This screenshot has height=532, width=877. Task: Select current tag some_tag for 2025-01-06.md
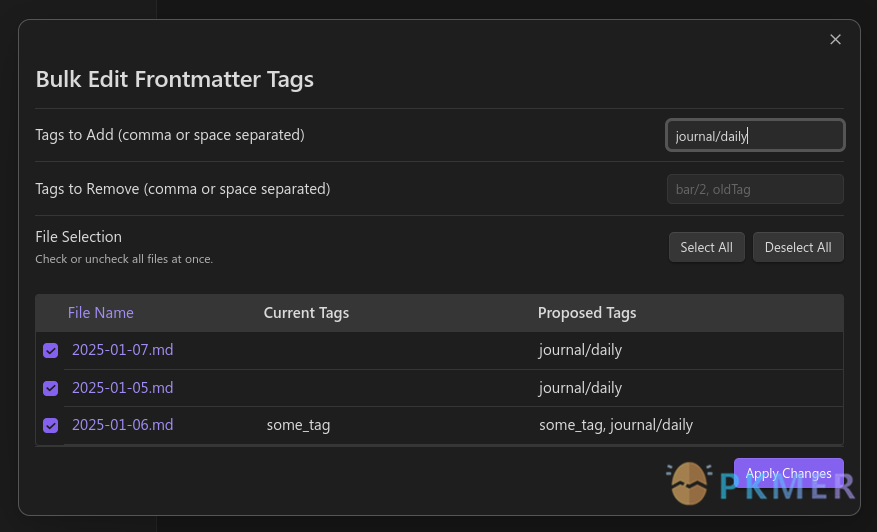[x=298, y=425]
